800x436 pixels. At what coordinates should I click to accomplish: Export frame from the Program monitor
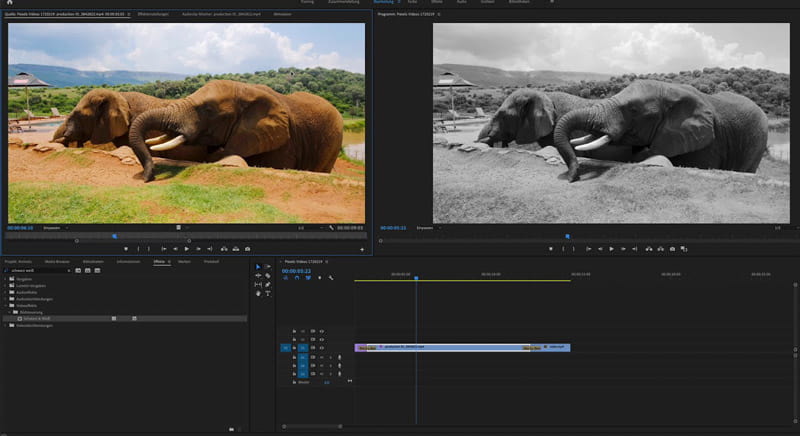(672, 249)
